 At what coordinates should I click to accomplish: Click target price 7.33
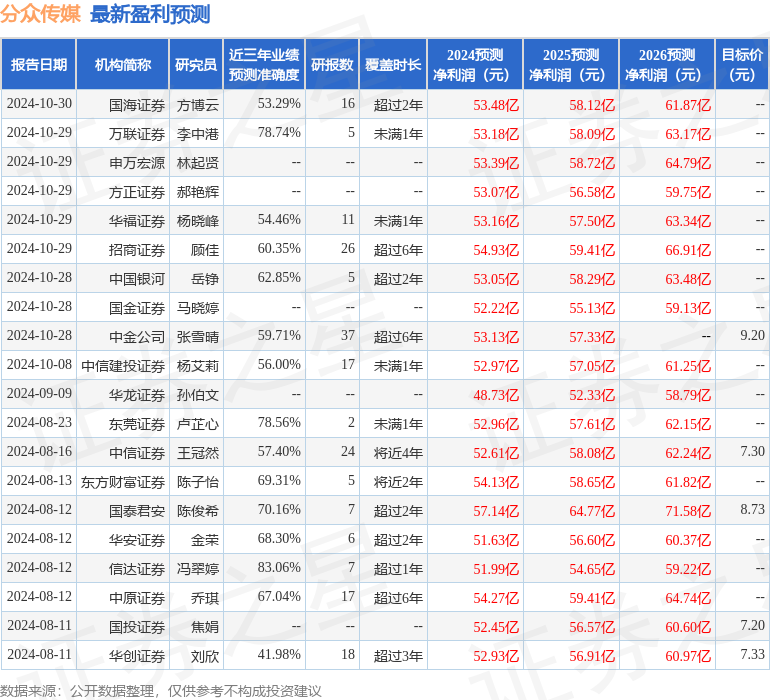pyautogui.click(x=752, y=654)
